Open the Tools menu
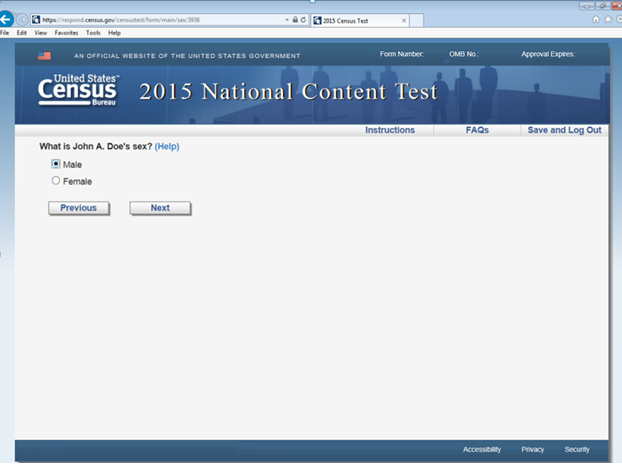Image resolution: width=622 pixels, height=464 pixels. [93, 33]
